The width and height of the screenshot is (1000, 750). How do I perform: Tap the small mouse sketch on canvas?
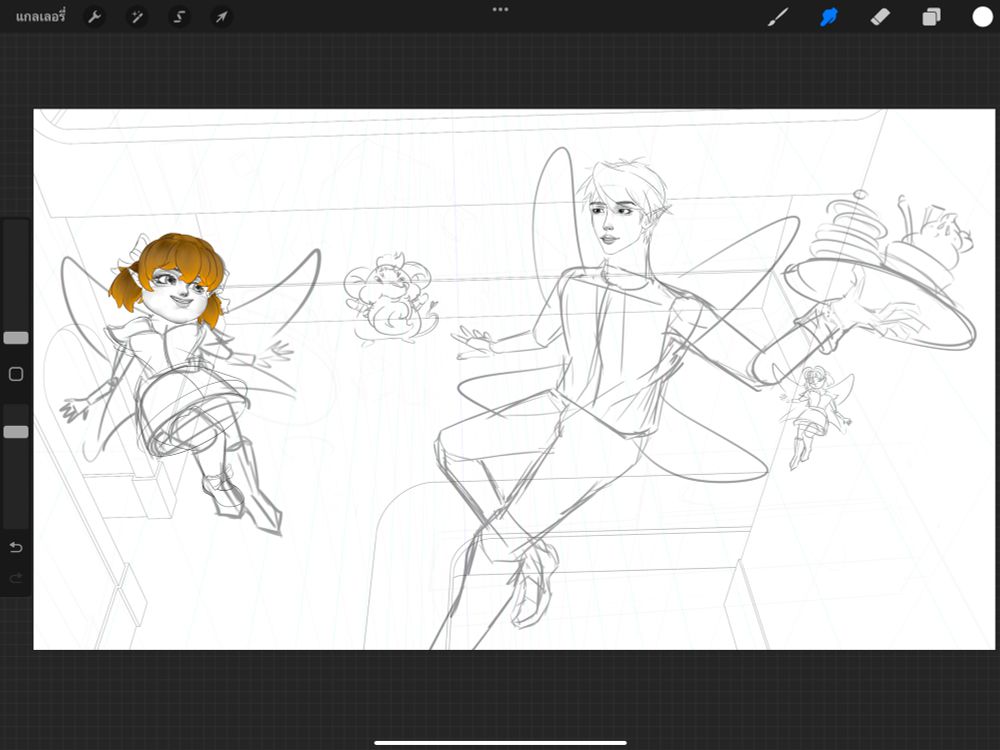click(388, 298)
